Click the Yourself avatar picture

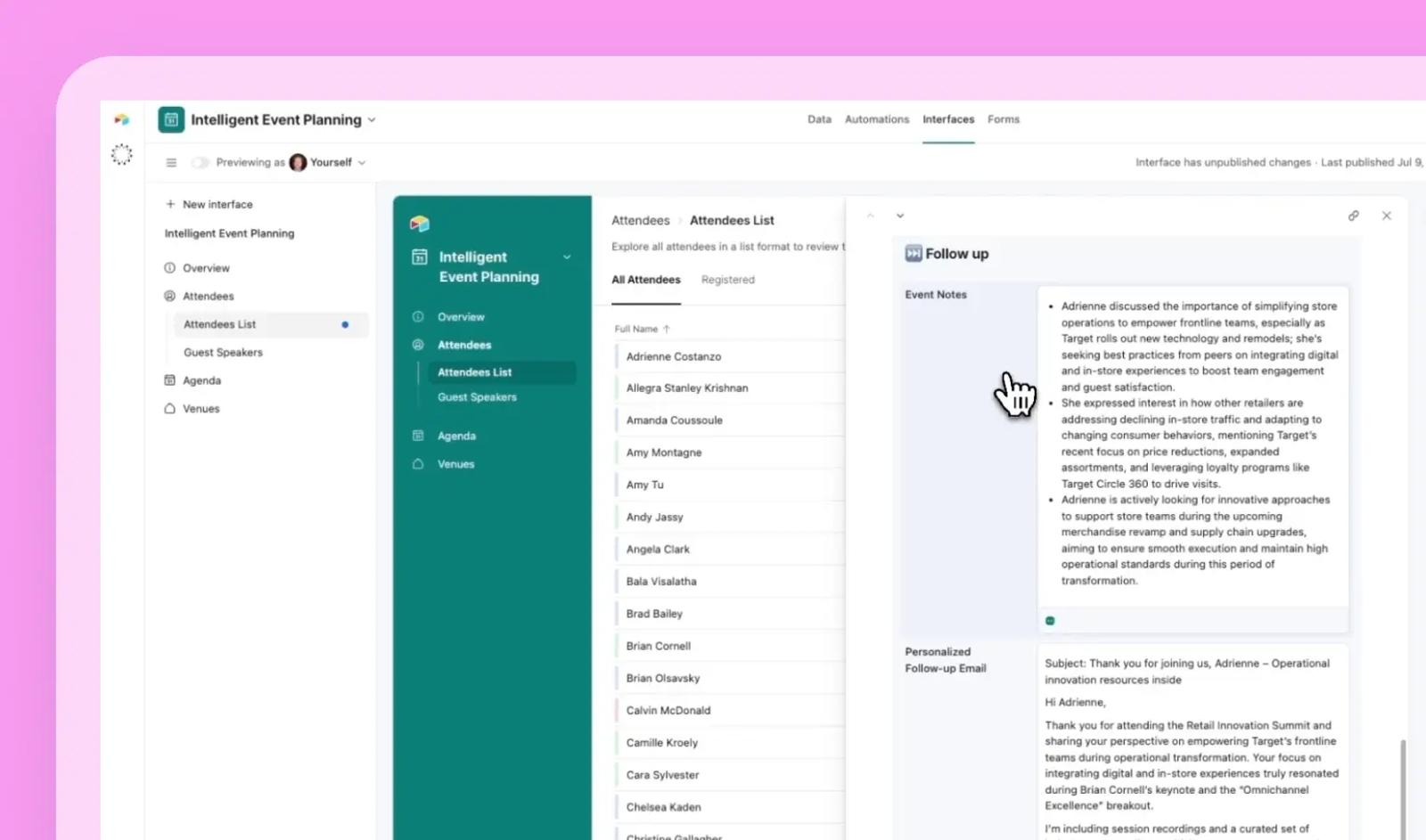click(x=298, y=162)
